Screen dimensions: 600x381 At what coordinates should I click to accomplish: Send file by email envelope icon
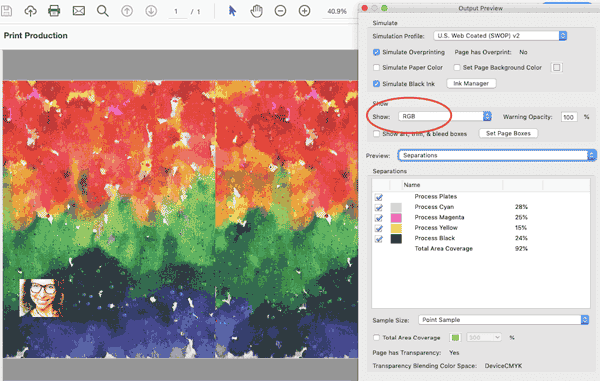coord(78,11)
